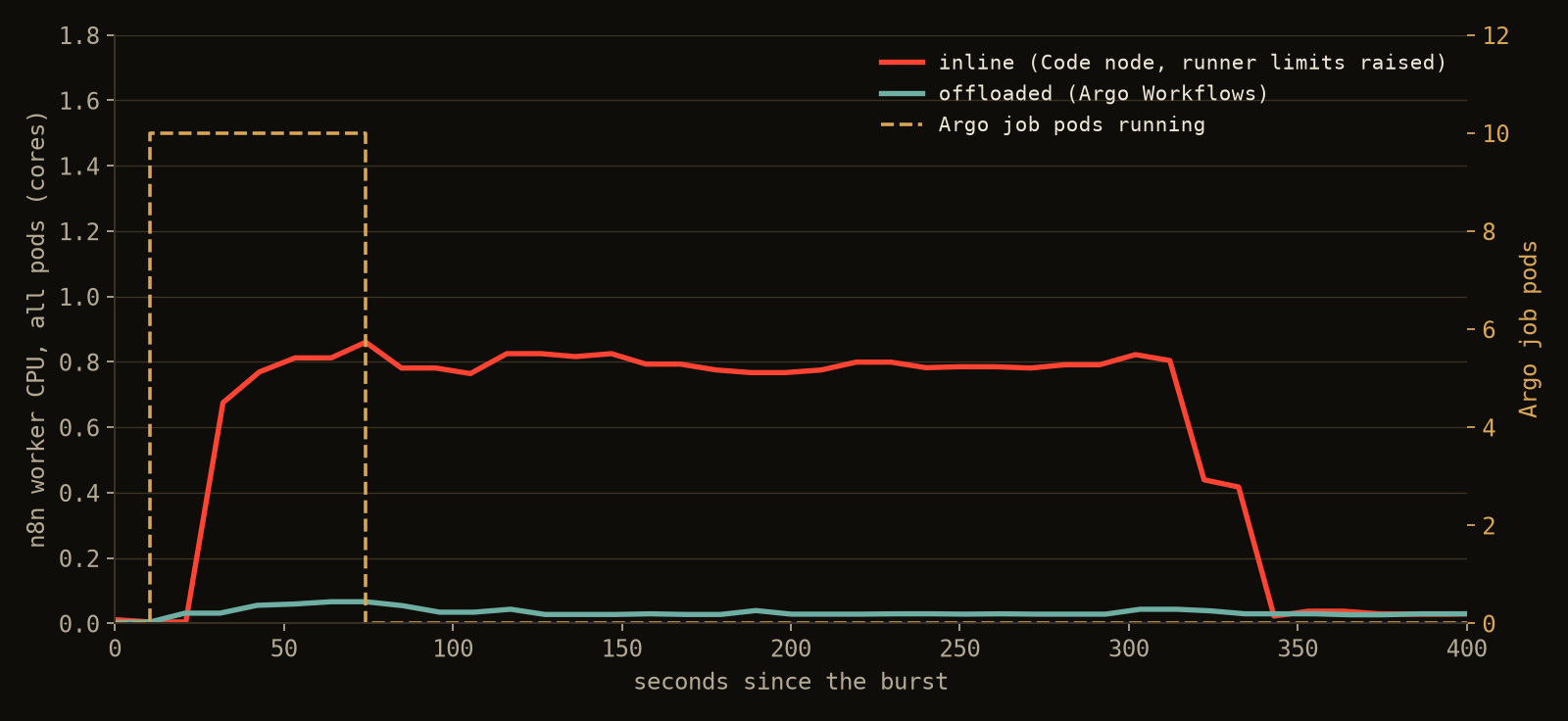Select the 10 tick on the Argo pods axis
The height and width of the screenshot is (721, 1568).
pos(1495,134)
